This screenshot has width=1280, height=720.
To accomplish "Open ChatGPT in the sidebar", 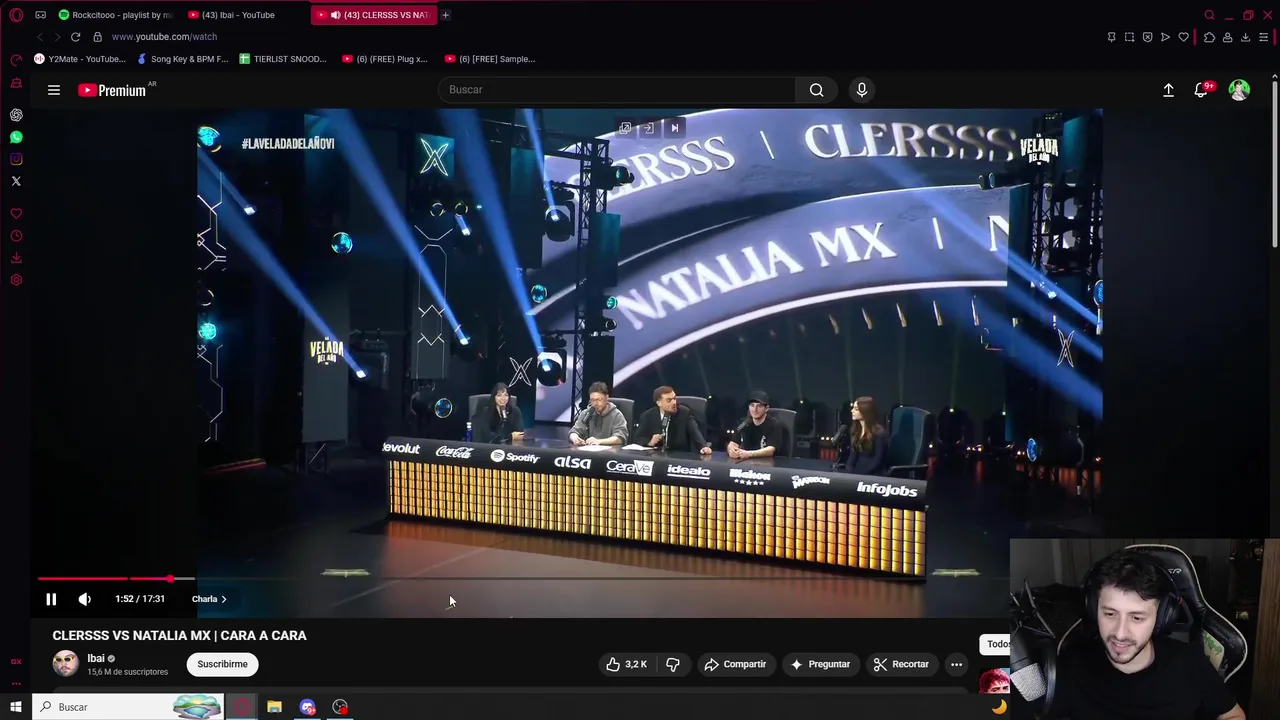I will pyautogui.click(x=16, y=115).
